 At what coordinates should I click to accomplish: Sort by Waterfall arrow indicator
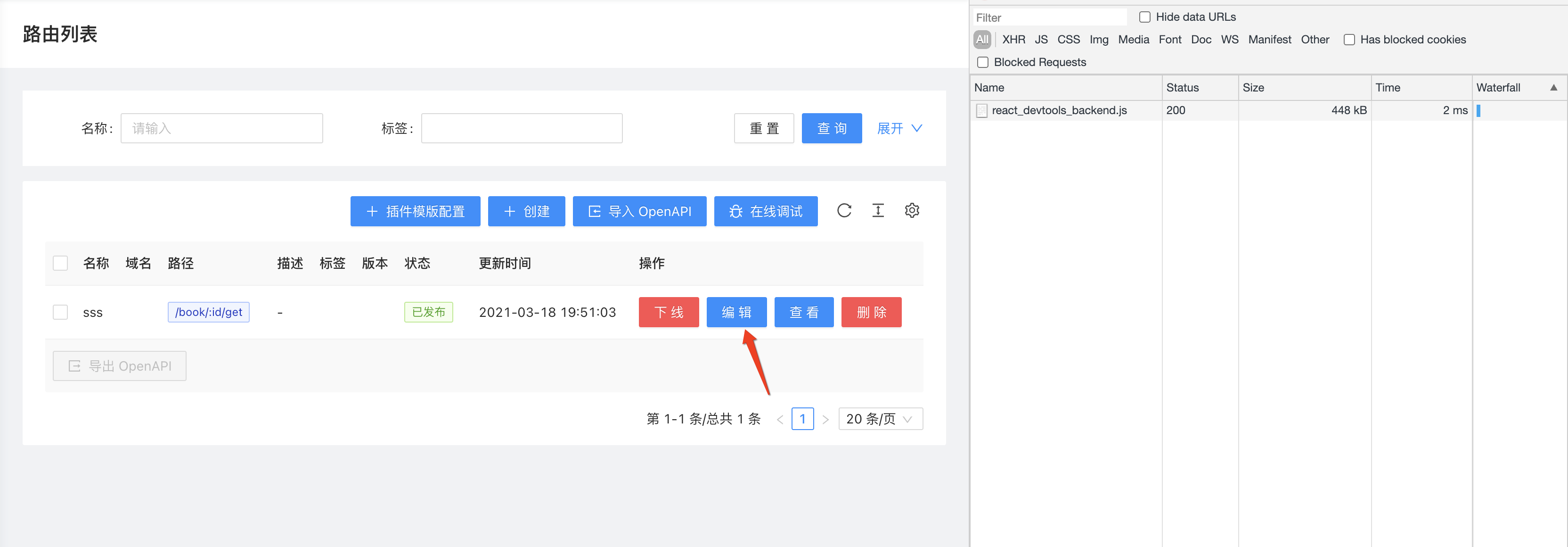(1553, 88)
